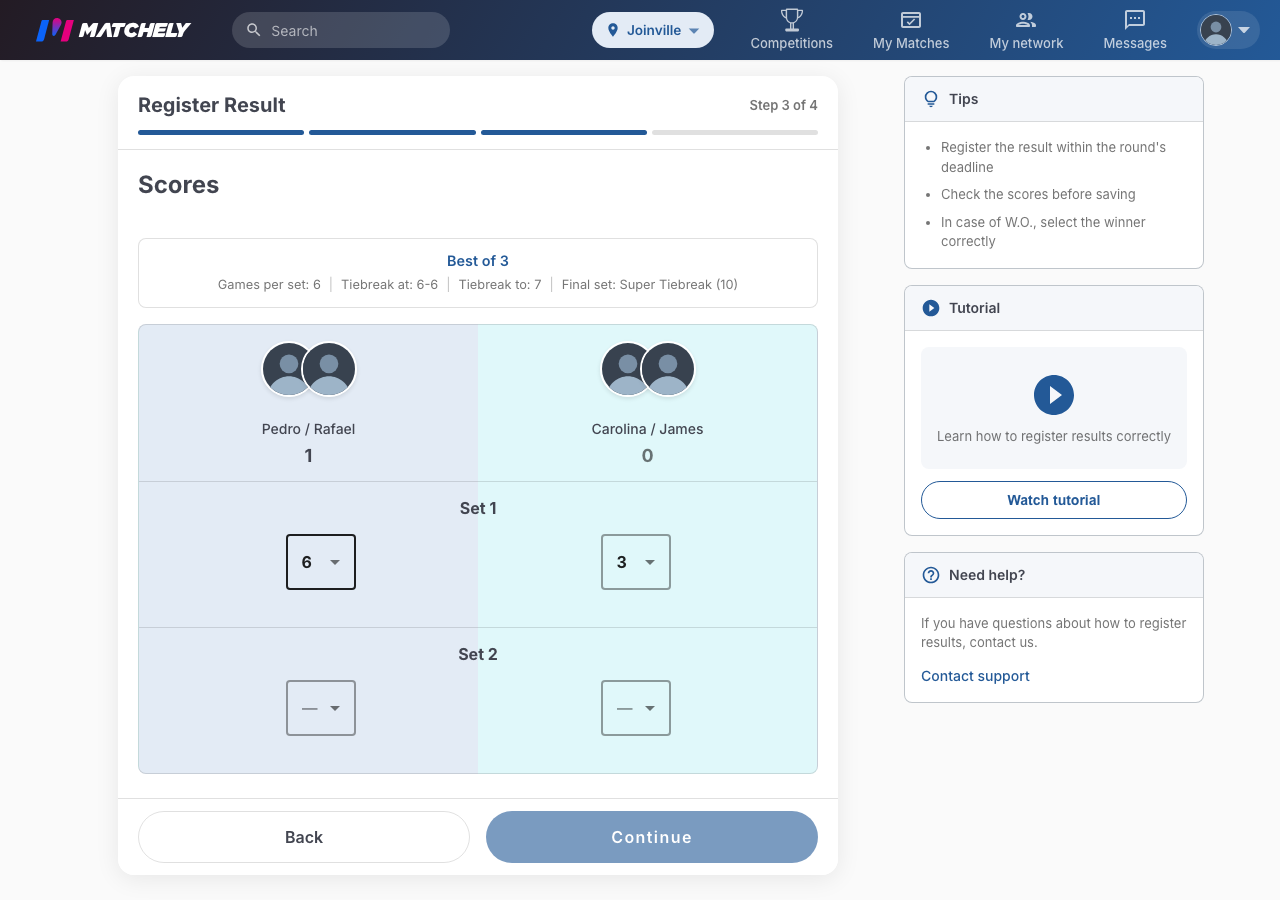Click Learn how to register results text
The width and height of the screenshot is (1280, 900).
pyautogui.click(x=1054, y=436)
